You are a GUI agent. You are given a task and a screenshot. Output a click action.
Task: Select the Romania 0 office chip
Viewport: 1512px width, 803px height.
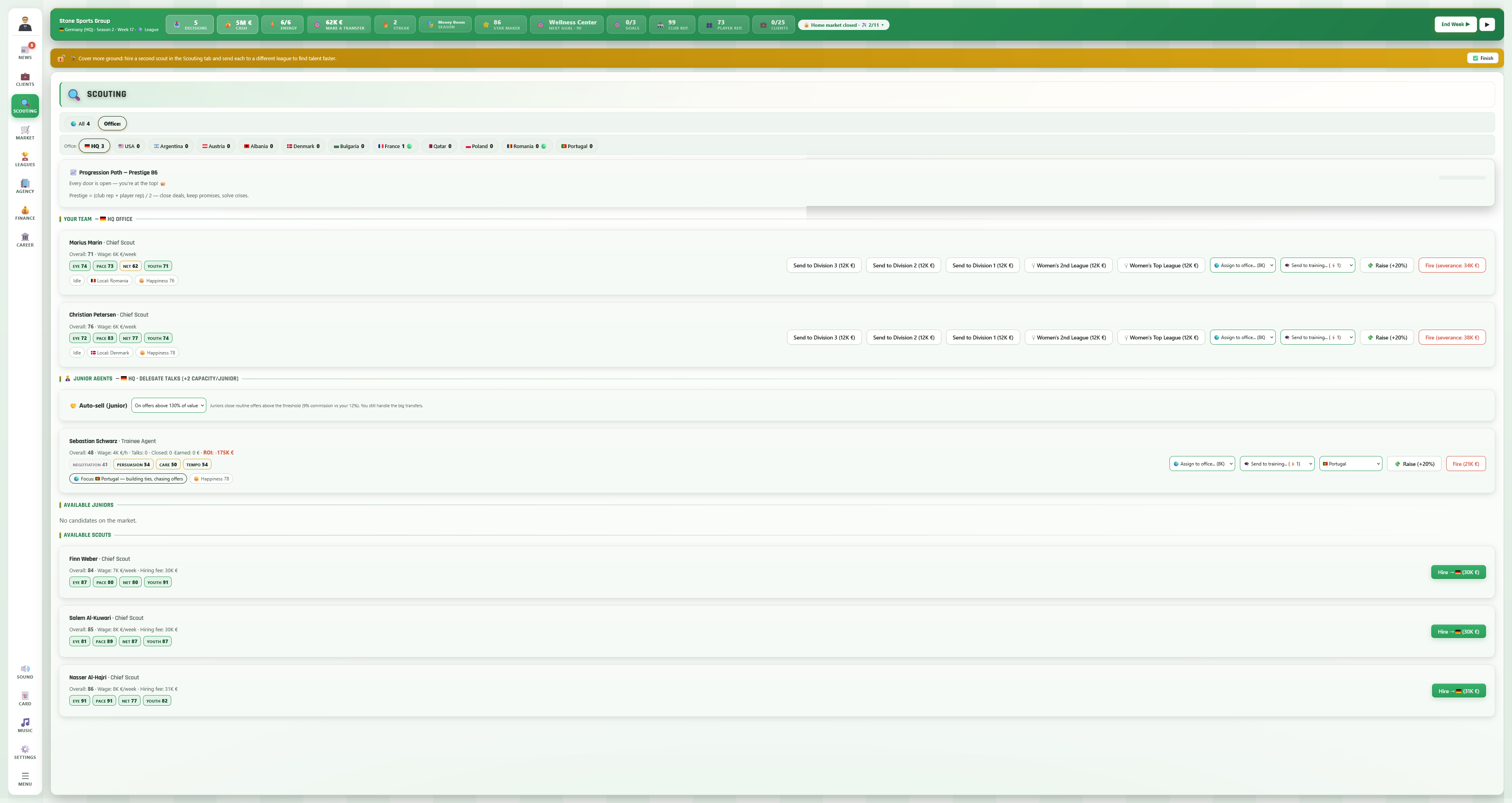[526, 146]
